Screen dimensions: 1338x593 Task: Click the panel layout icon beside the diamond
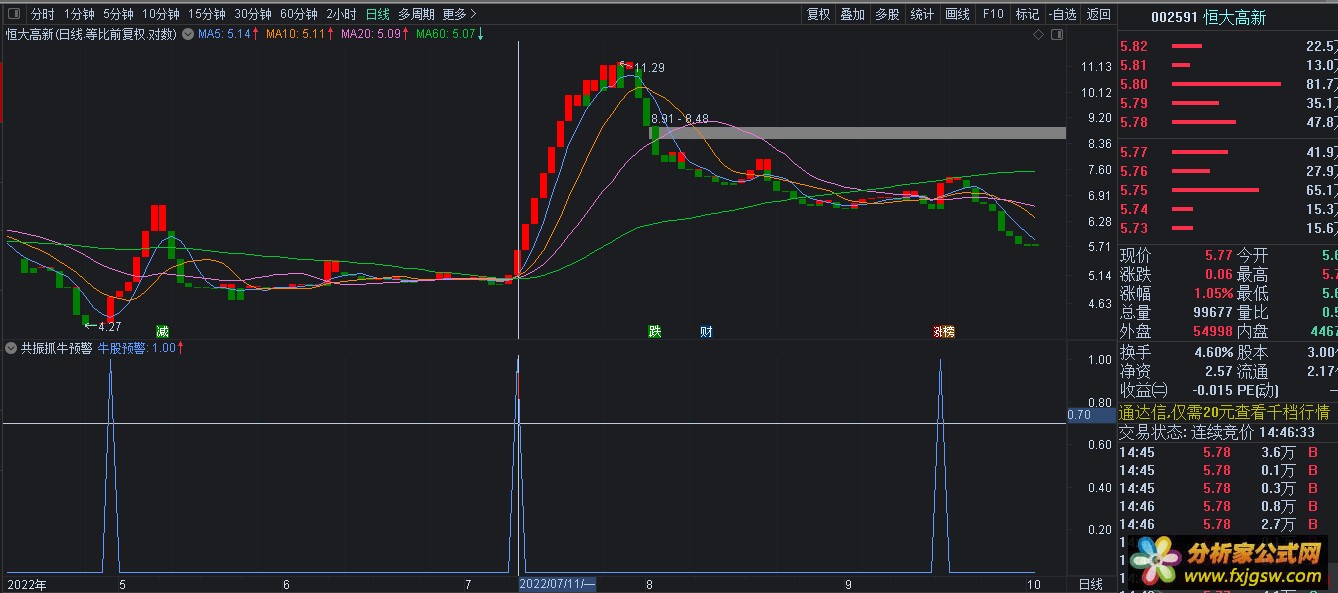tap(1056, 35)
